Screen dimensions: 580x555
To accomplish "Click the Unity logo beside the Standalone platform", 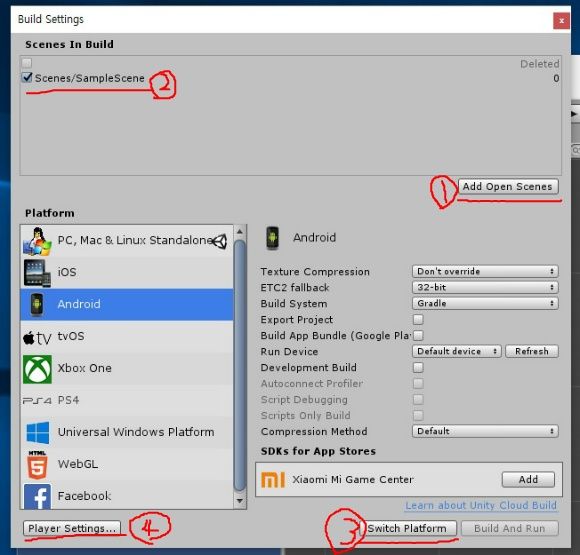I will pyautogui.click(x=220, y=241).
